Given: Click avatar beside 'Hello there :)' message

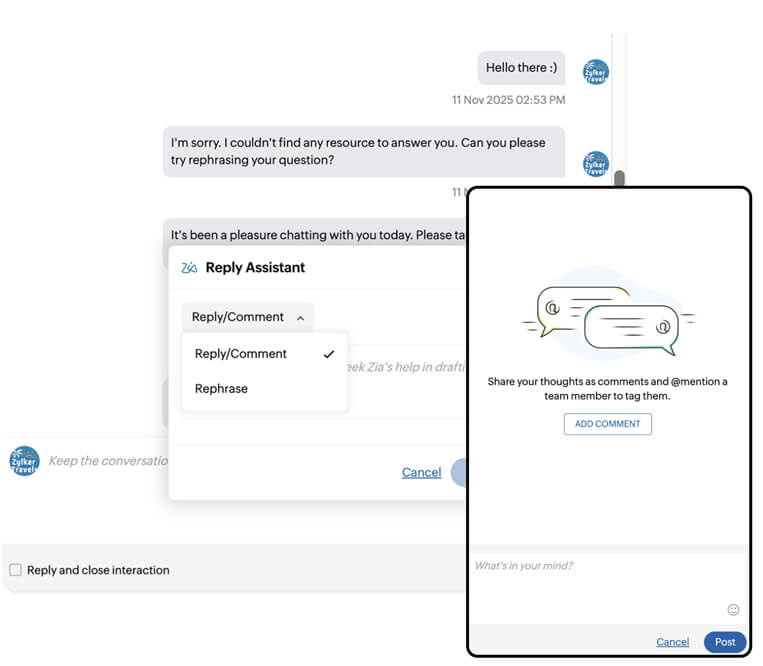Looking at the screenshot, I should (x=596, y=72).
